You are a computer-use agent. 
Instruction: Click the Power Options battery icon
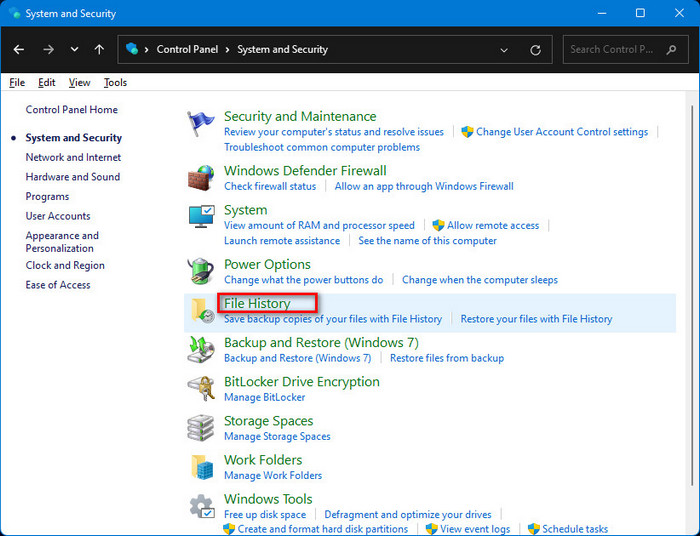click(x=200, y=271)
